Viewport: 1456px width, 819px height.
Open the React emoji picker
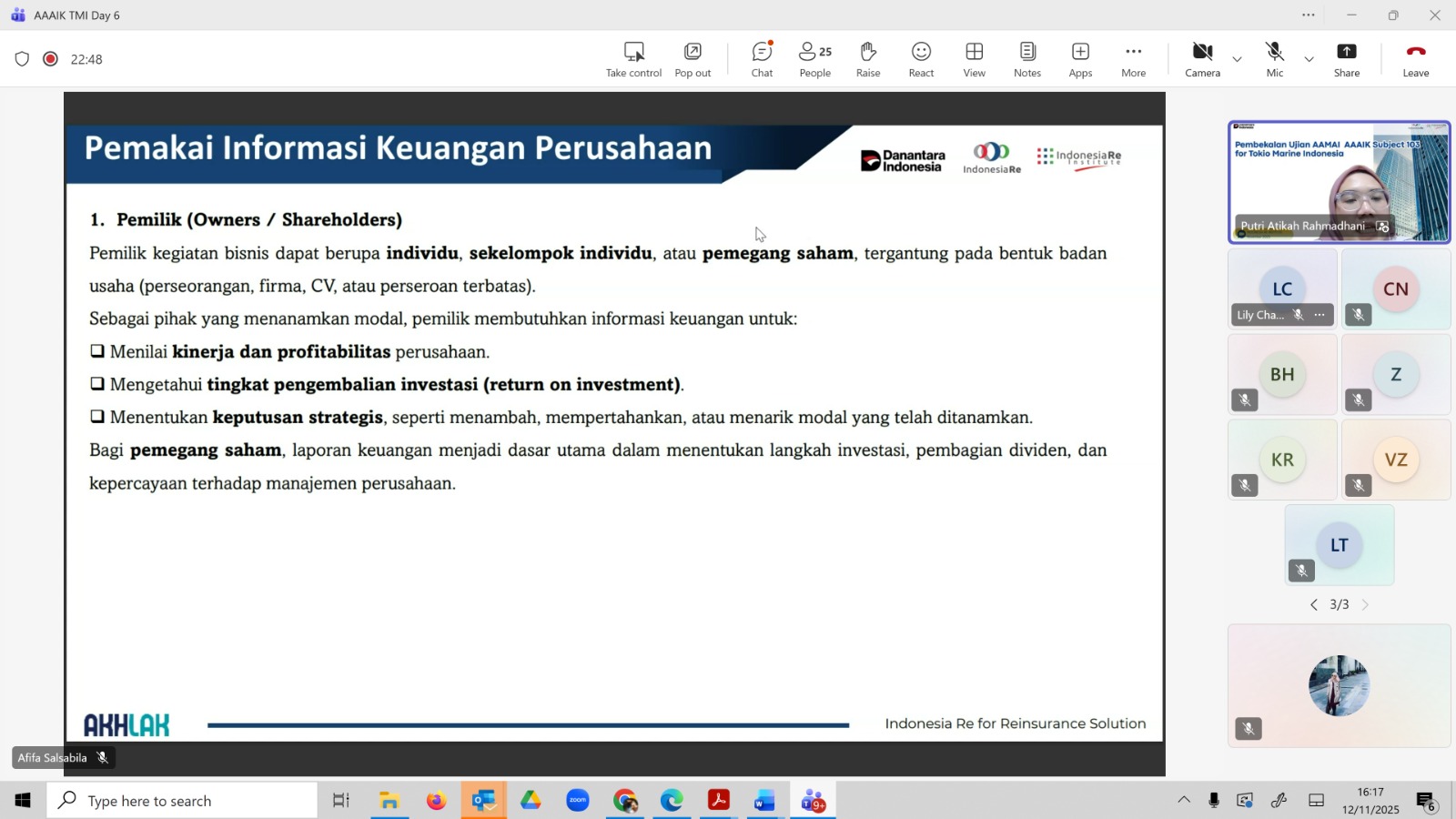pos(921,59)
